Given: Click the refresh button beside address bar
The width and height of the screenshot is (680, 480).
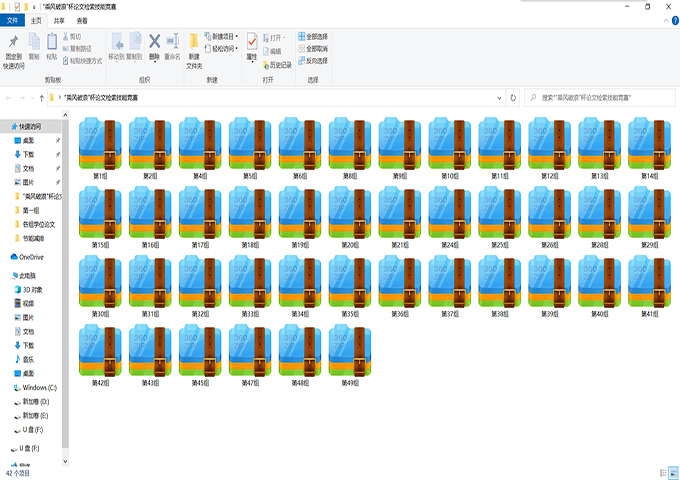Looking at the screenshot, I should pyautogui.click(x=513, y=99).
